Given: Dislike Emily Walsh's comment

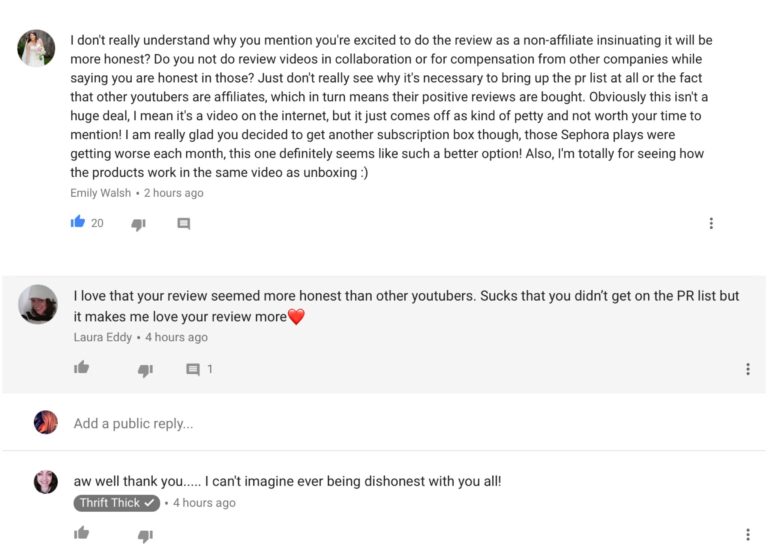Looking at the screenshot, I should point(138,224).
